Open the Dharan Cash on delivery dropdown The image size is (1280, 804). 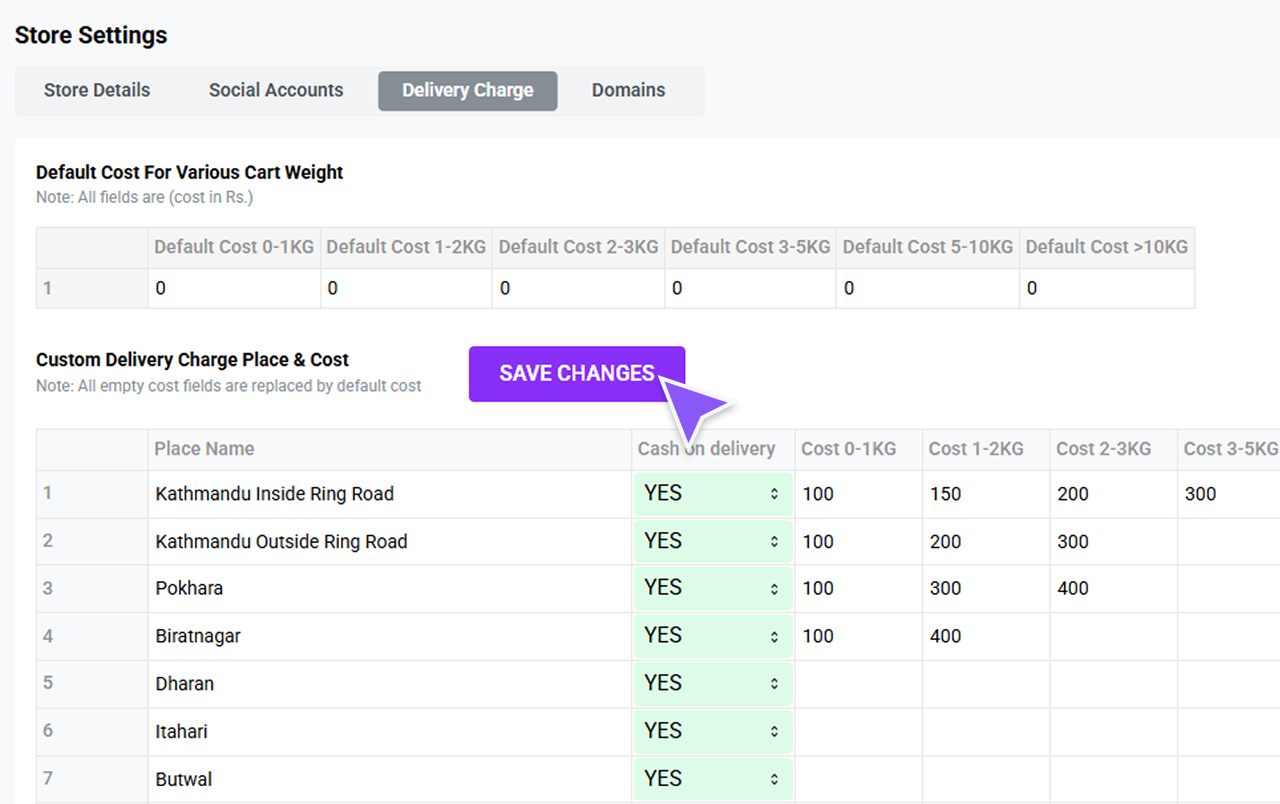[x=712, y=683]
